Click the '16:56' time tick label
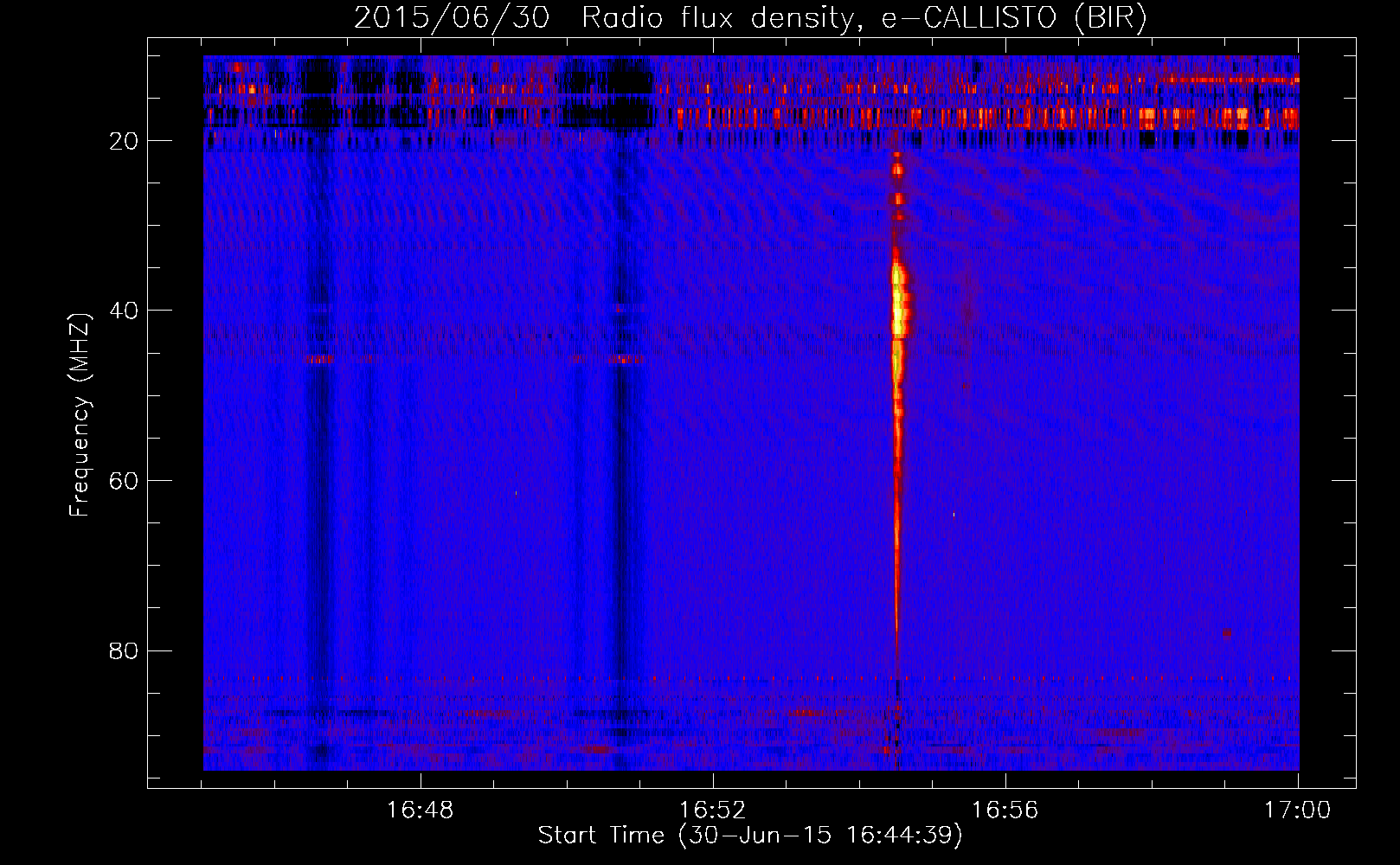The width and height of the screenshot is (1400, 865). pos(1005,811)
